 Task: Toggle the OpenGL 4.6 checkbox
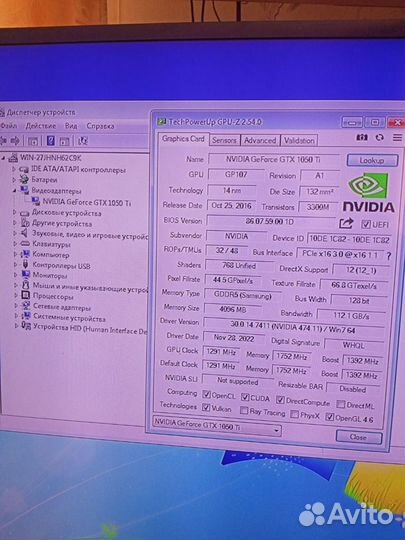click(x=330, y=417)
